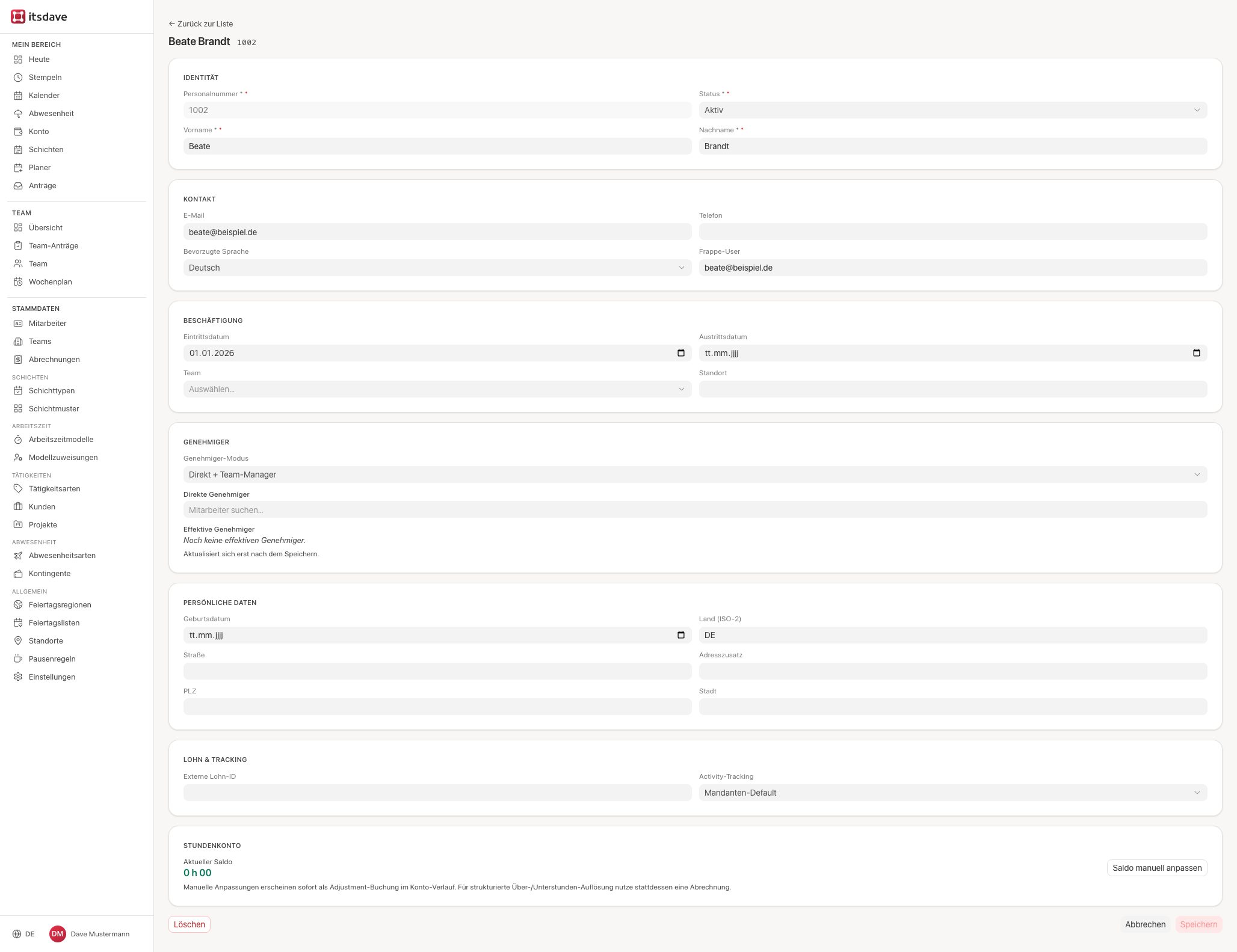Click the Personalnummer field 1002
This screenshot has width=1237, height=952.
(x=437, y=110)
